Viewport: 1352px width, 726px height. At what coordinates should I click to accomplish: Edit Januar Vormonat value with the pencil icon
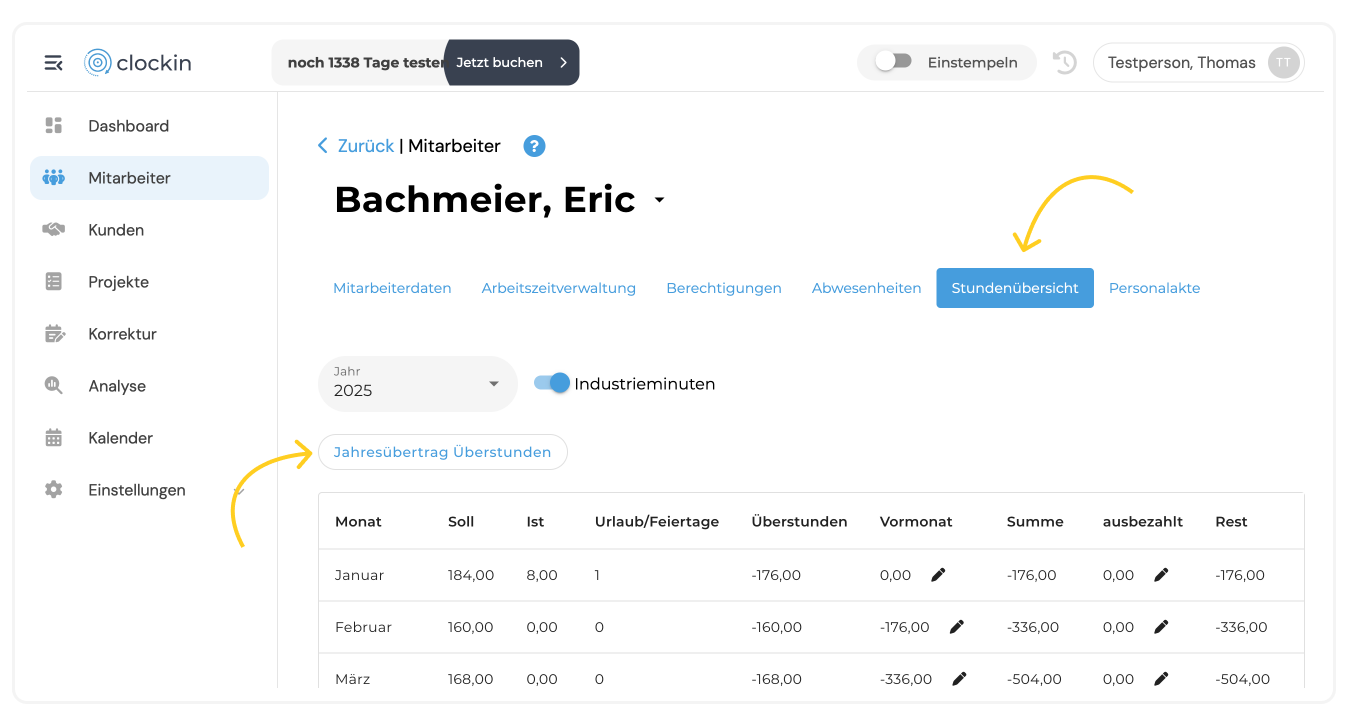pos(938,575)
